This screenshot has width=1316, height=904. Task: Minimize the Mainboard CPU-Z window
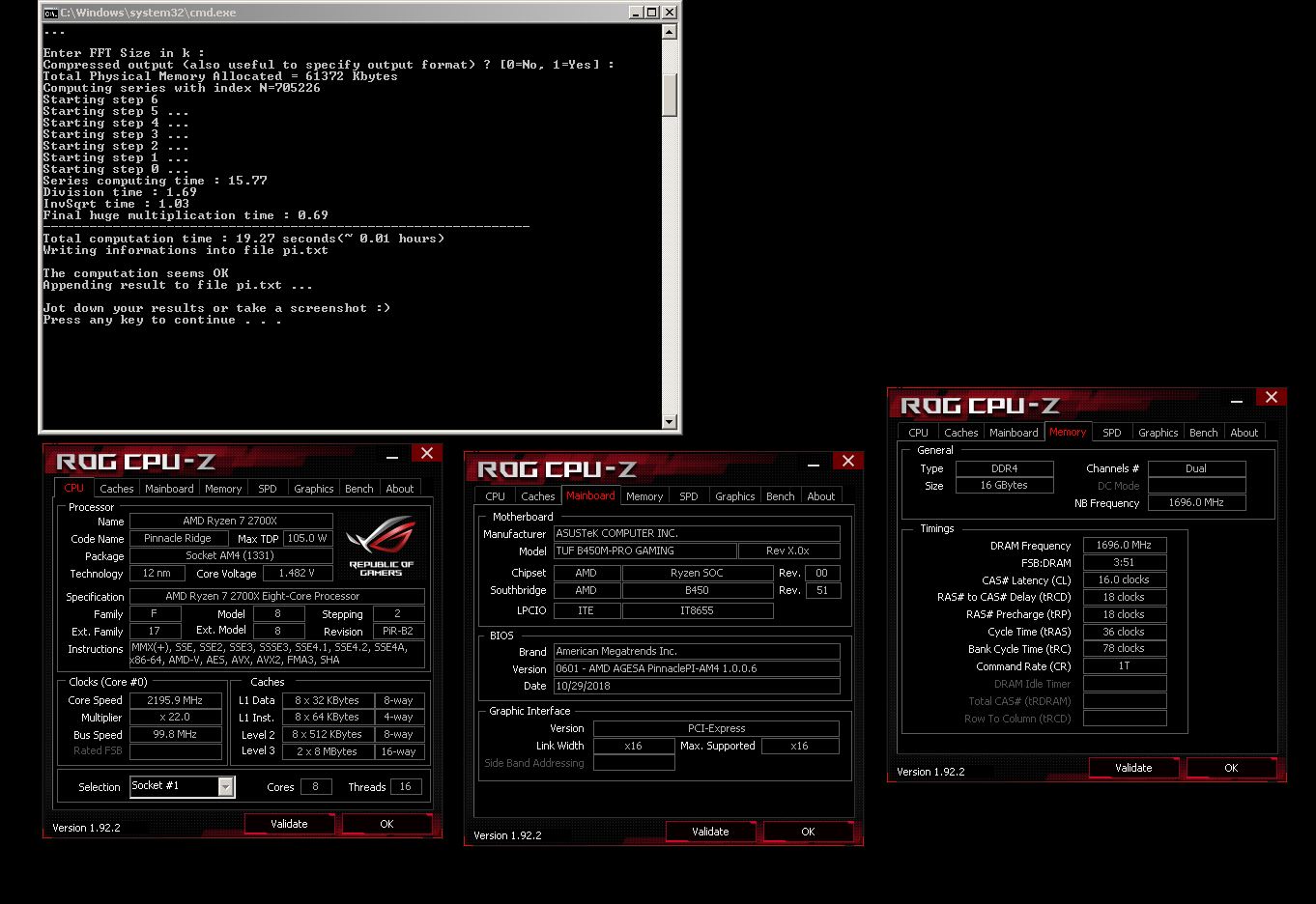814,464
